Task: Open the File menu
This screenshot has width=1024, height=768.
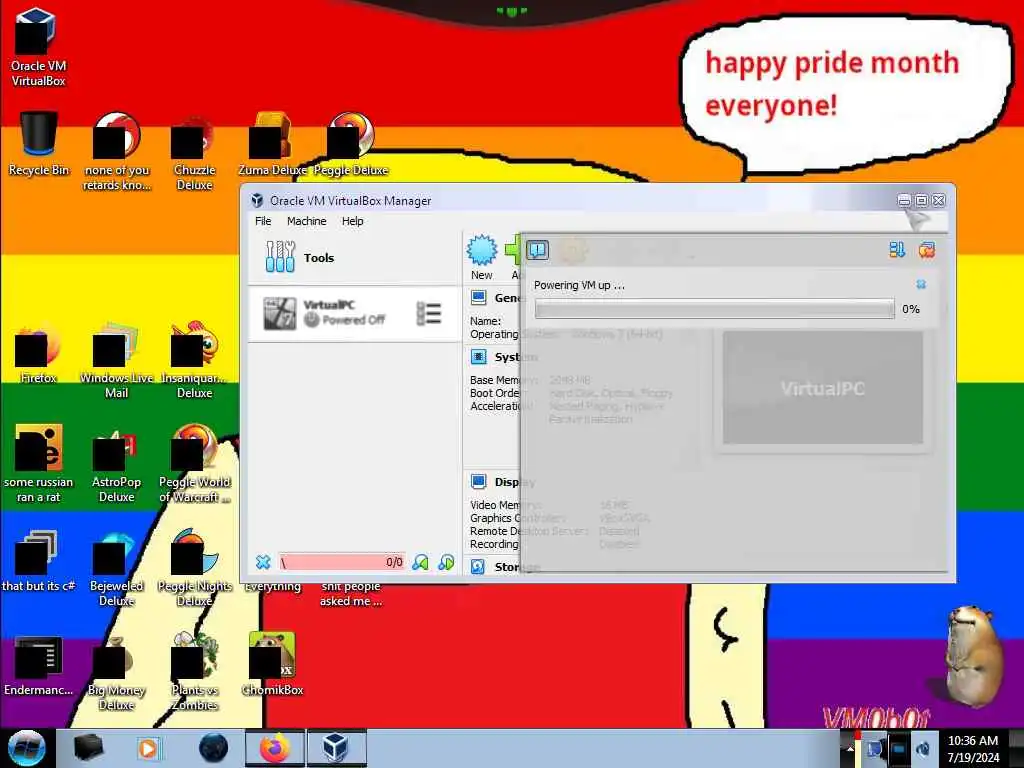Action: pyautogui.click(x=263, y=221)
